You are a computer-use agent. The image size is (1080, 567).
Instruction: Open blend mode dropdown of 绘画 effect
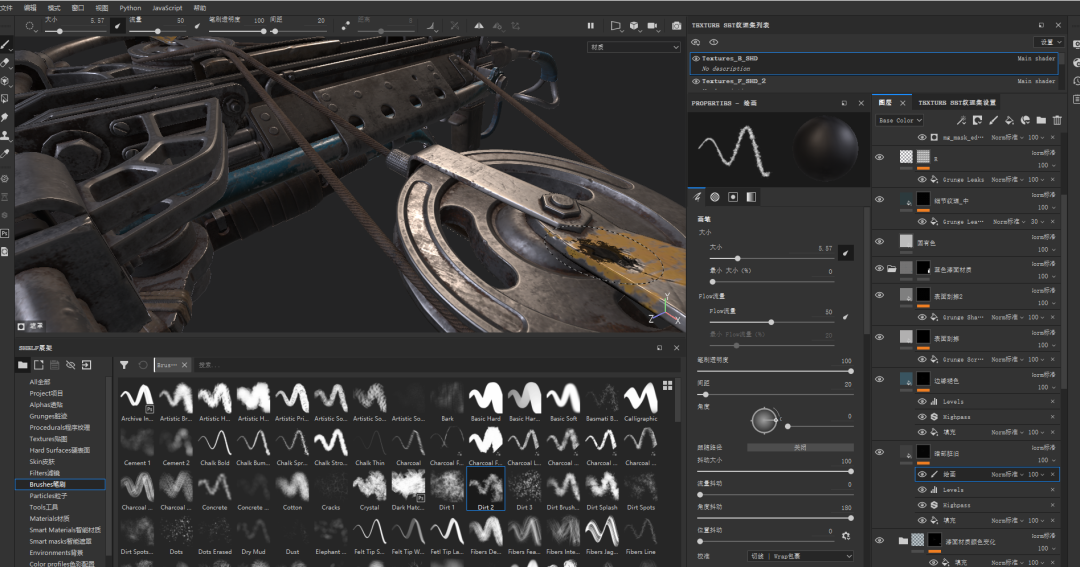(x=1006, y=474)
